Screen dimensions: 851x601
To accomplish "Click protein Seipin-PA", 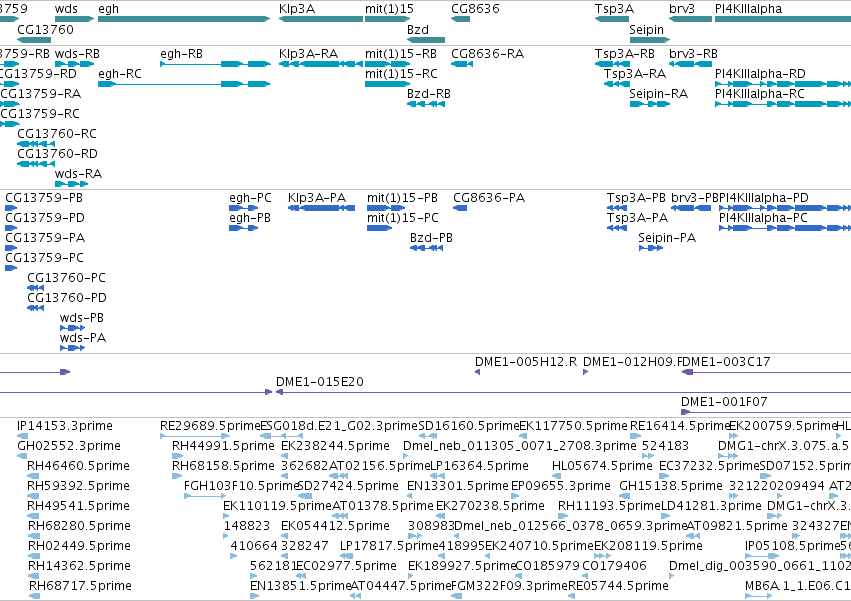I will [667, 238].
